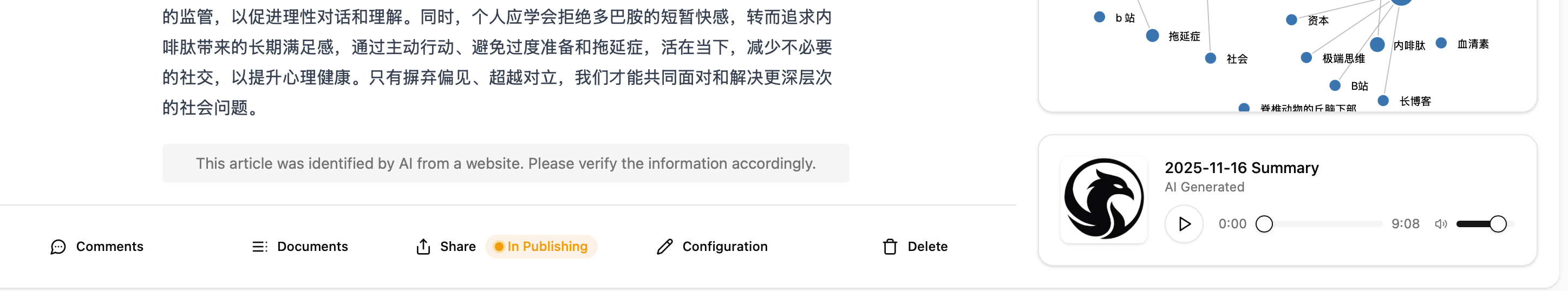
Task: Click the Delete trash can icon
Action: point(890,247)
